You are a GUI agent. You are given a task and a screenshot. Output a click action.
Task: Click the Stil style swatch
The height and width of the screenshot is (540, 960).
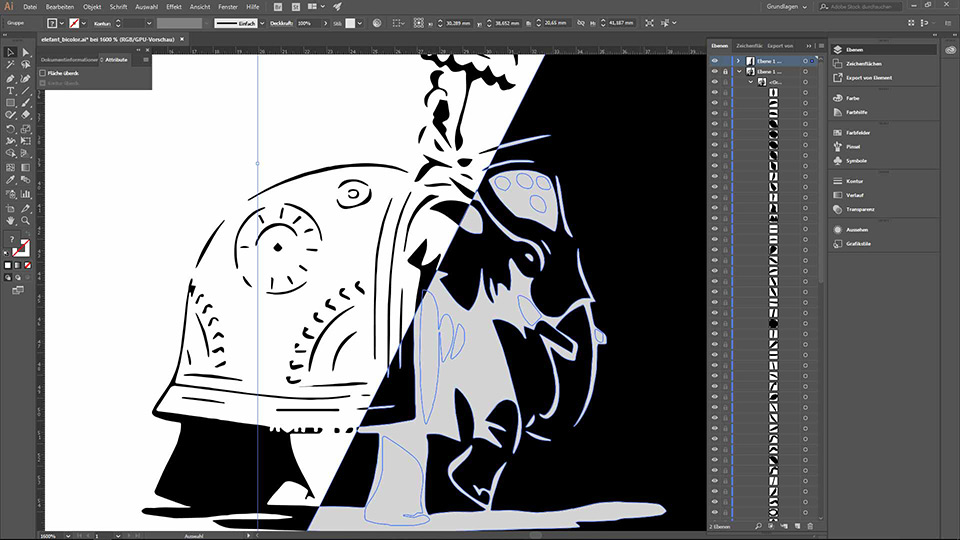tap(350, 23)
